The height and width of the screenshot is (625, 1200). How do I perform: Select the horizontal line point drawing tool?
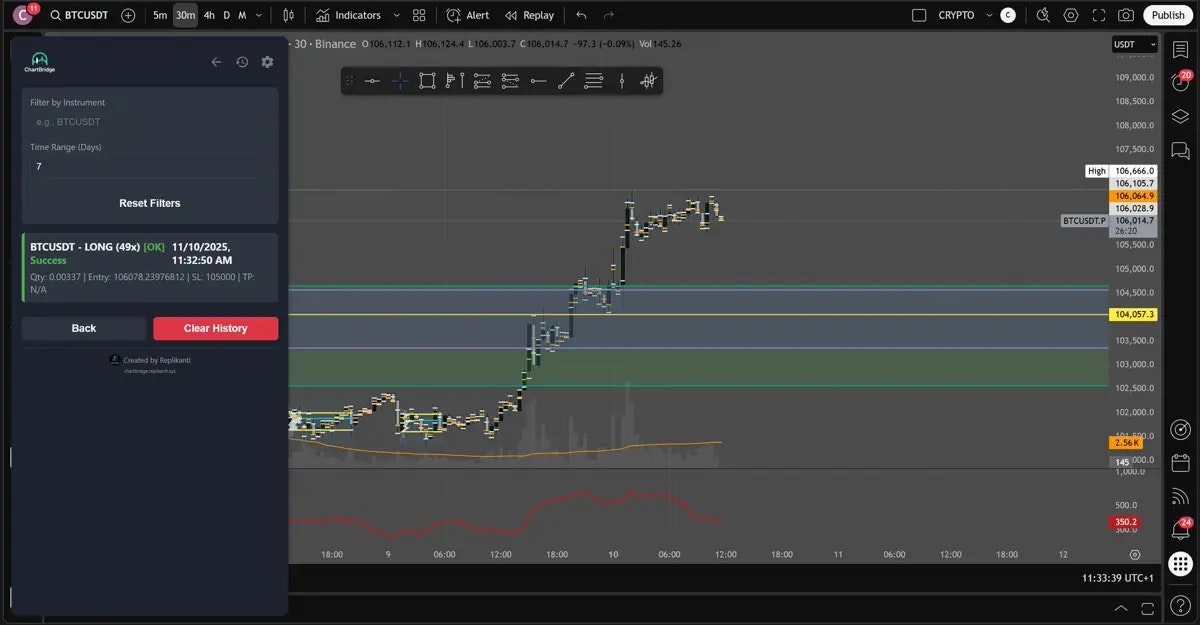pyautogui.click(x=372, y=81)
